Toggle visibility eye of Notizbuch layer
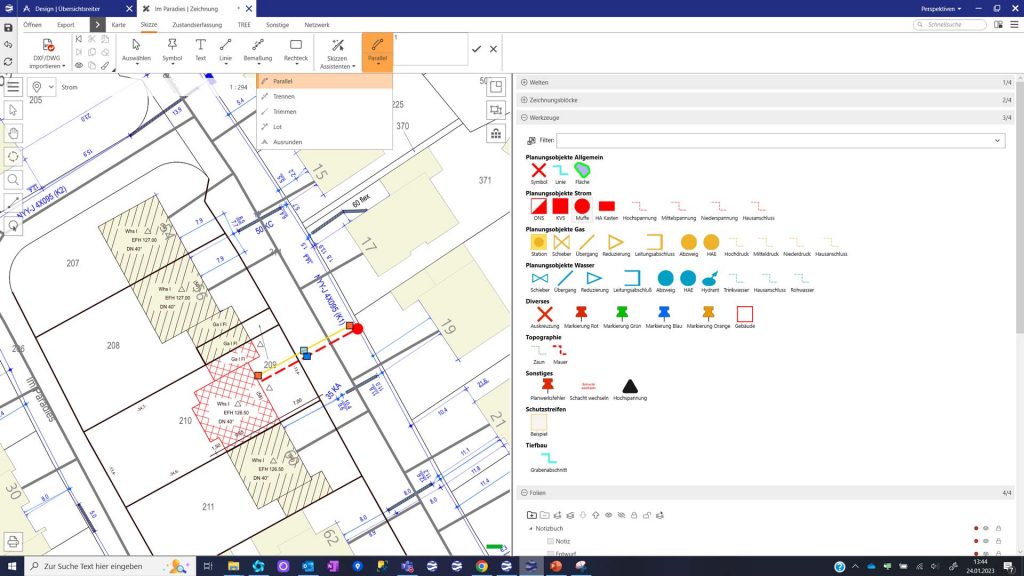 click(986, 527)
